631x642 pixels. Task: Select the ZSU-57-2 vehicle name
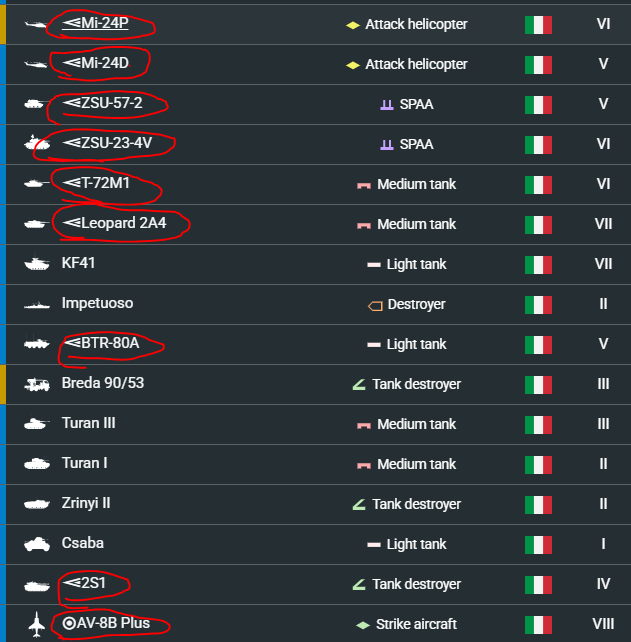(x=102, y=103)
